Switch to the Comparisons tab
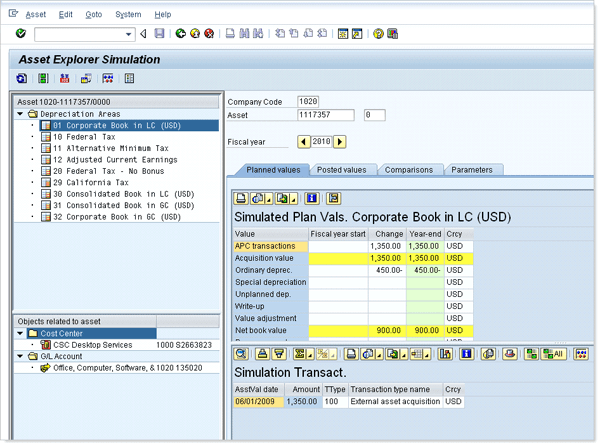Screen dimensions: 600x446 click(x=408, y=170)
